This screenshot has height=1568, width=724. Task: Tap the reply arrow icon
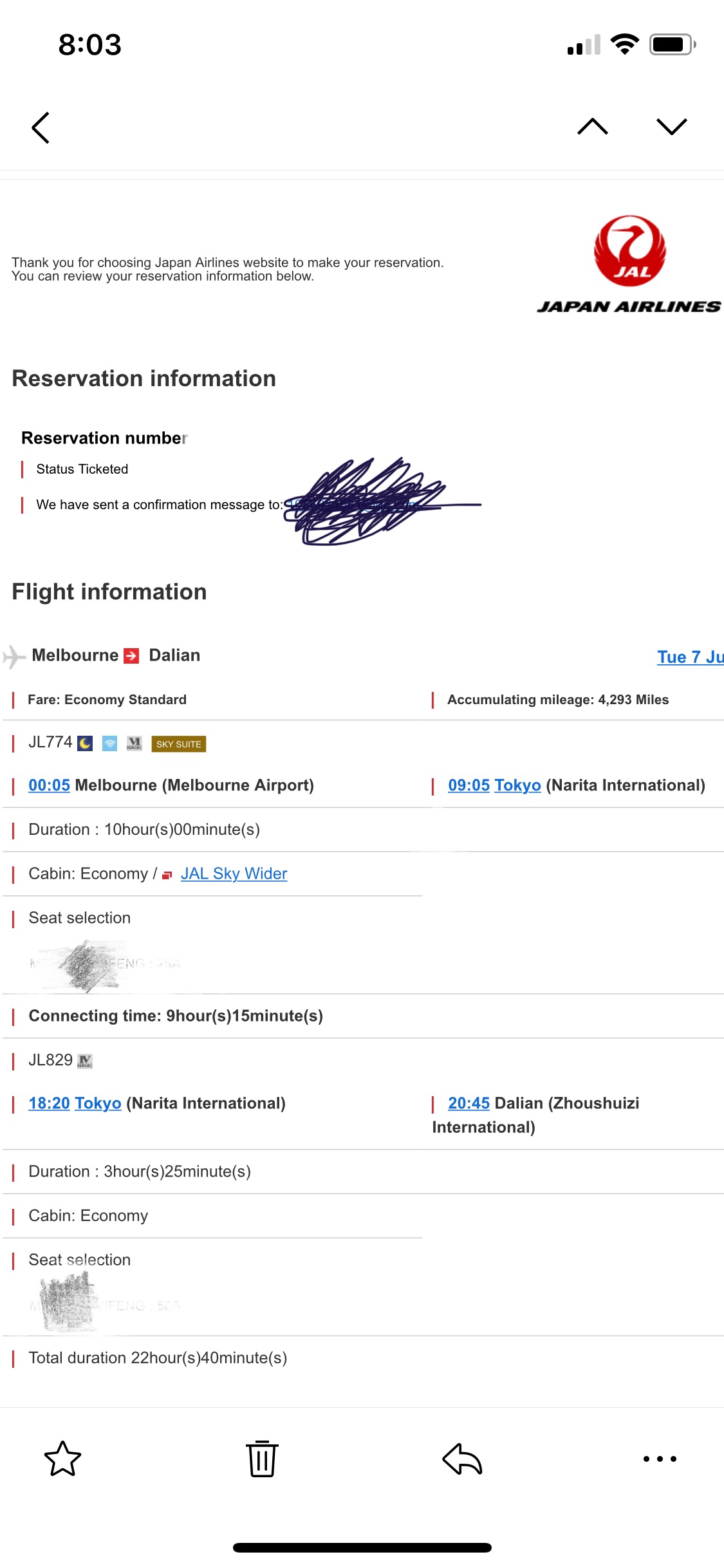[x=462, y=1459]
